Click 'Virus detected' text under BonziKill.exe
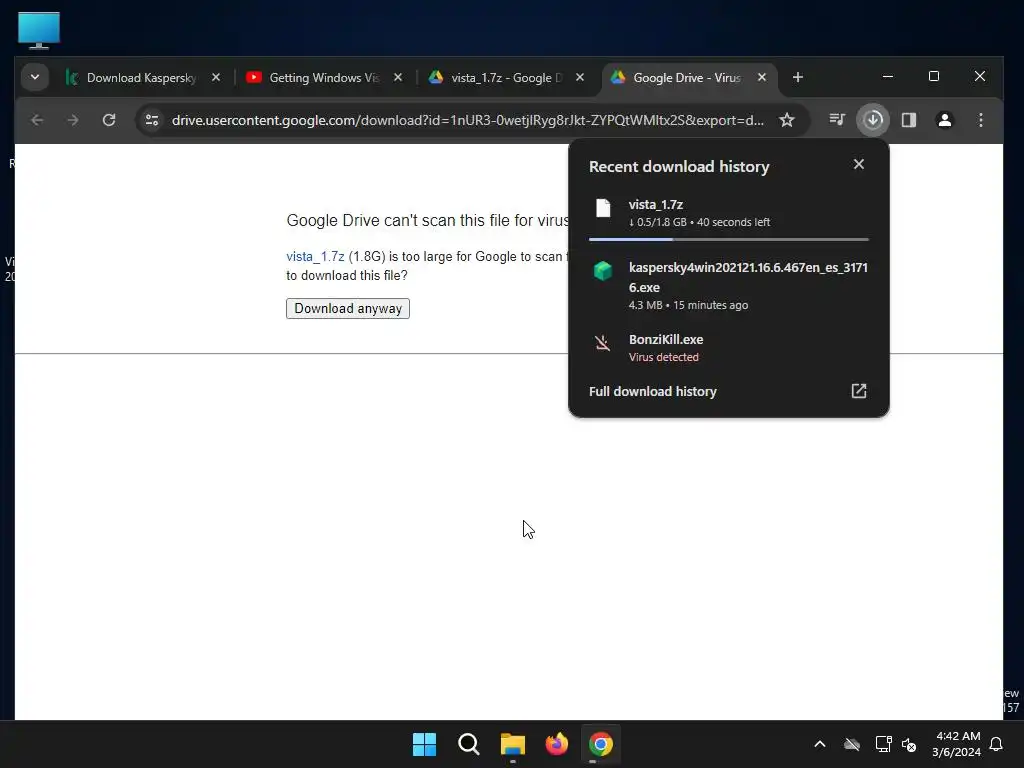Viewport: 1024px width, 768px height. pyautogui.click(x=664, y=357)
